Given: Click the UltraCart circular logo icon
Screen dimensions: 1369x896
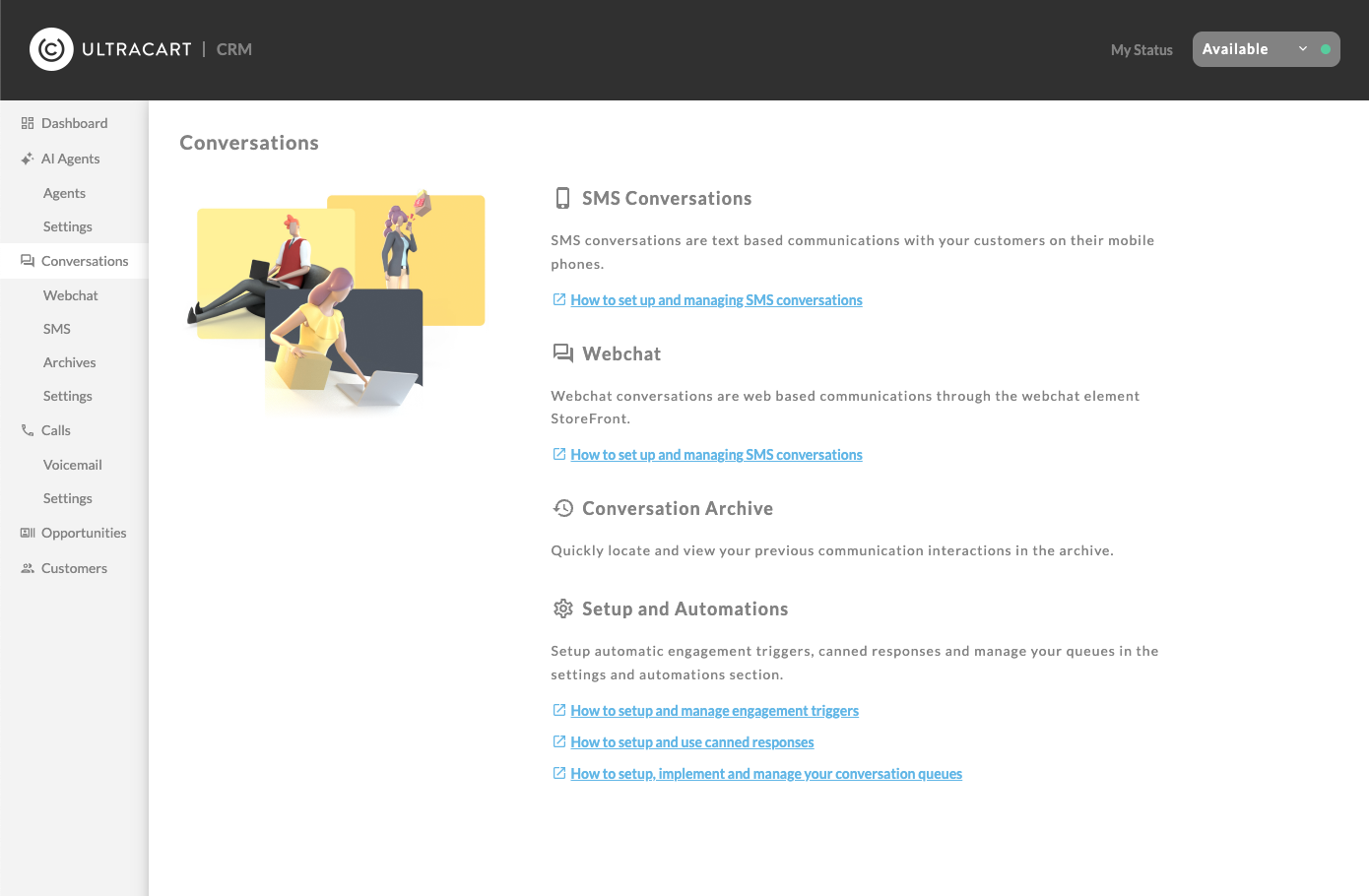Looking at the screenshot, I should click(51, 49).
